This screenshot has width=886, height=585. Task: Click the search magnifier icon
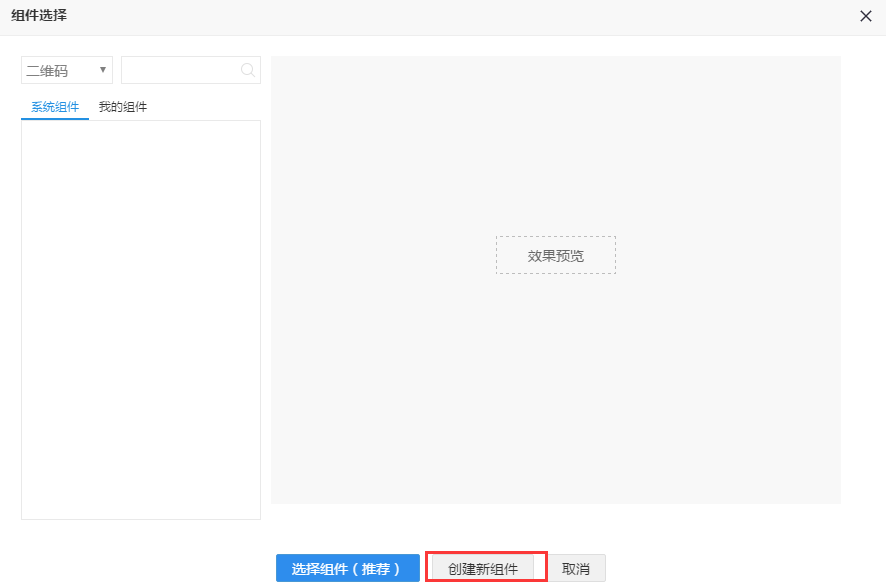[x=247, y=70]
